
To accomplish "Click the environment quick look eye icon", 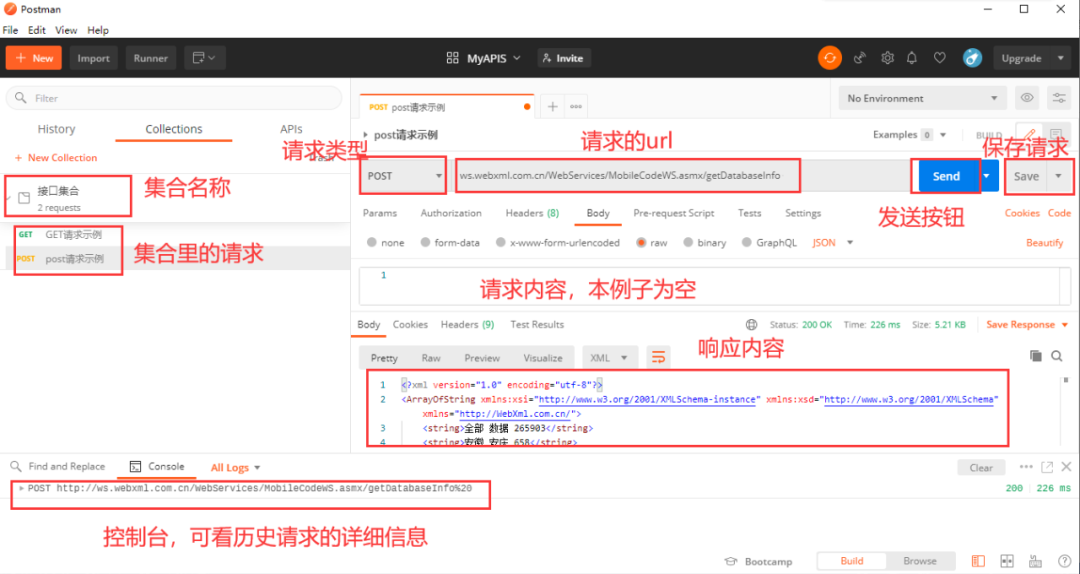I will [1027, 98].
